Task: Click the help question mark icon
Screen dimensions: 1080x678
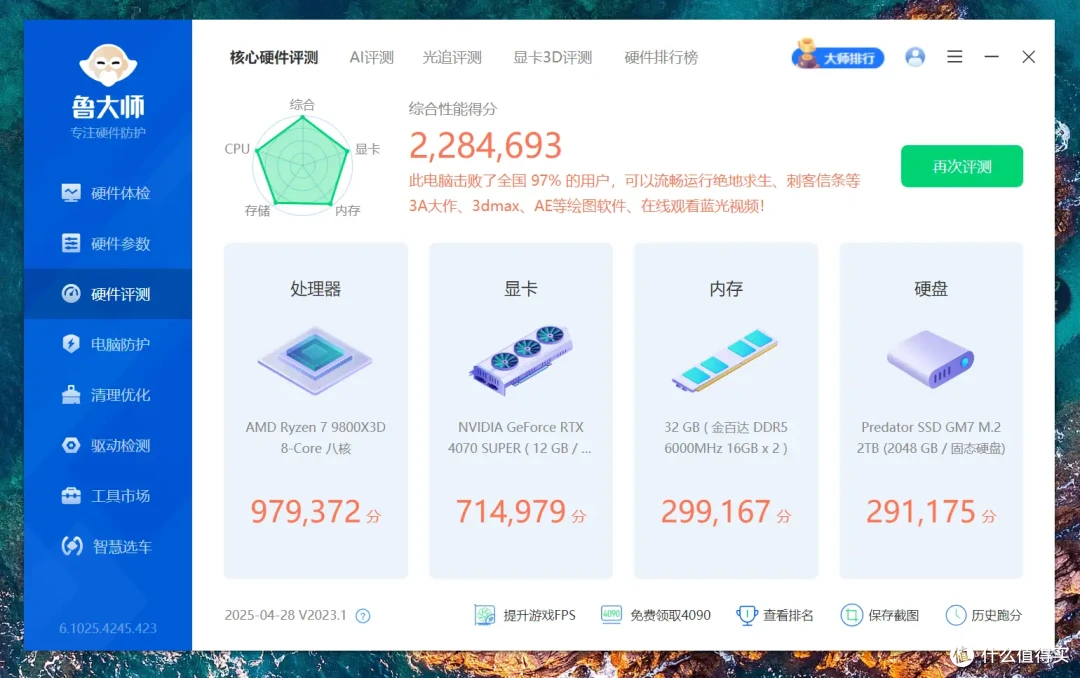Action: (x=363, y=616)
